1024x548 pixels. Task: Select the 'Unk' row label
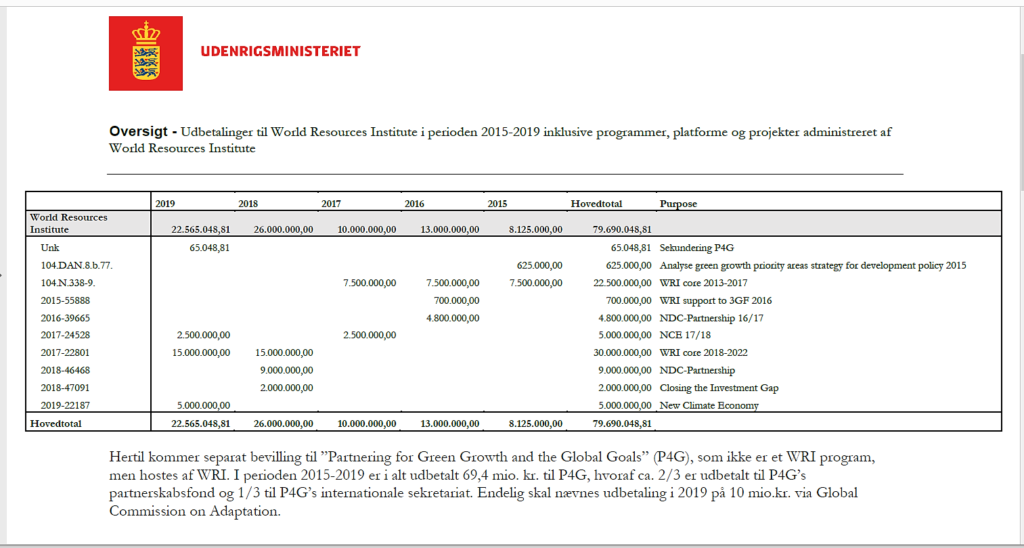tap(49, 248)
